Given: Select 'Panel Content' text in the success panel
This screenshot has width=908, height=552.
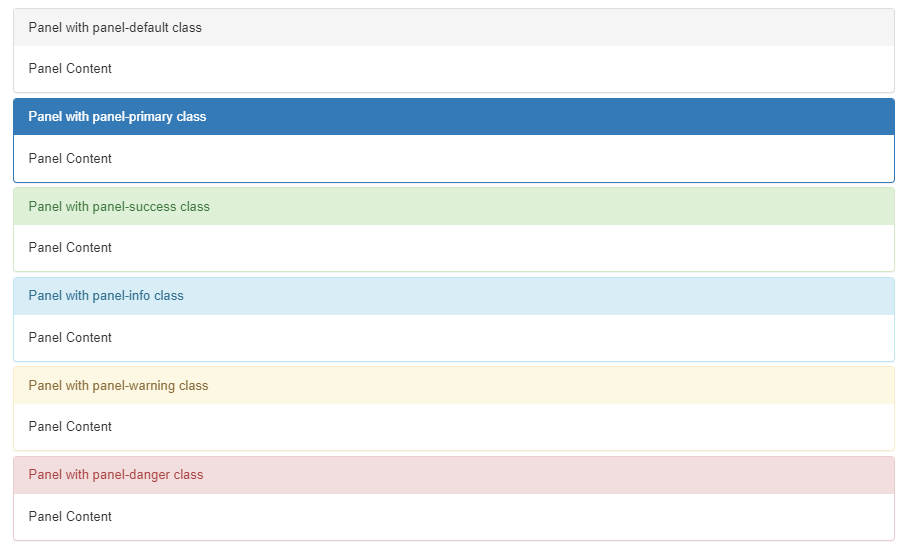Looking at the screenshot, I should [70, 247].
